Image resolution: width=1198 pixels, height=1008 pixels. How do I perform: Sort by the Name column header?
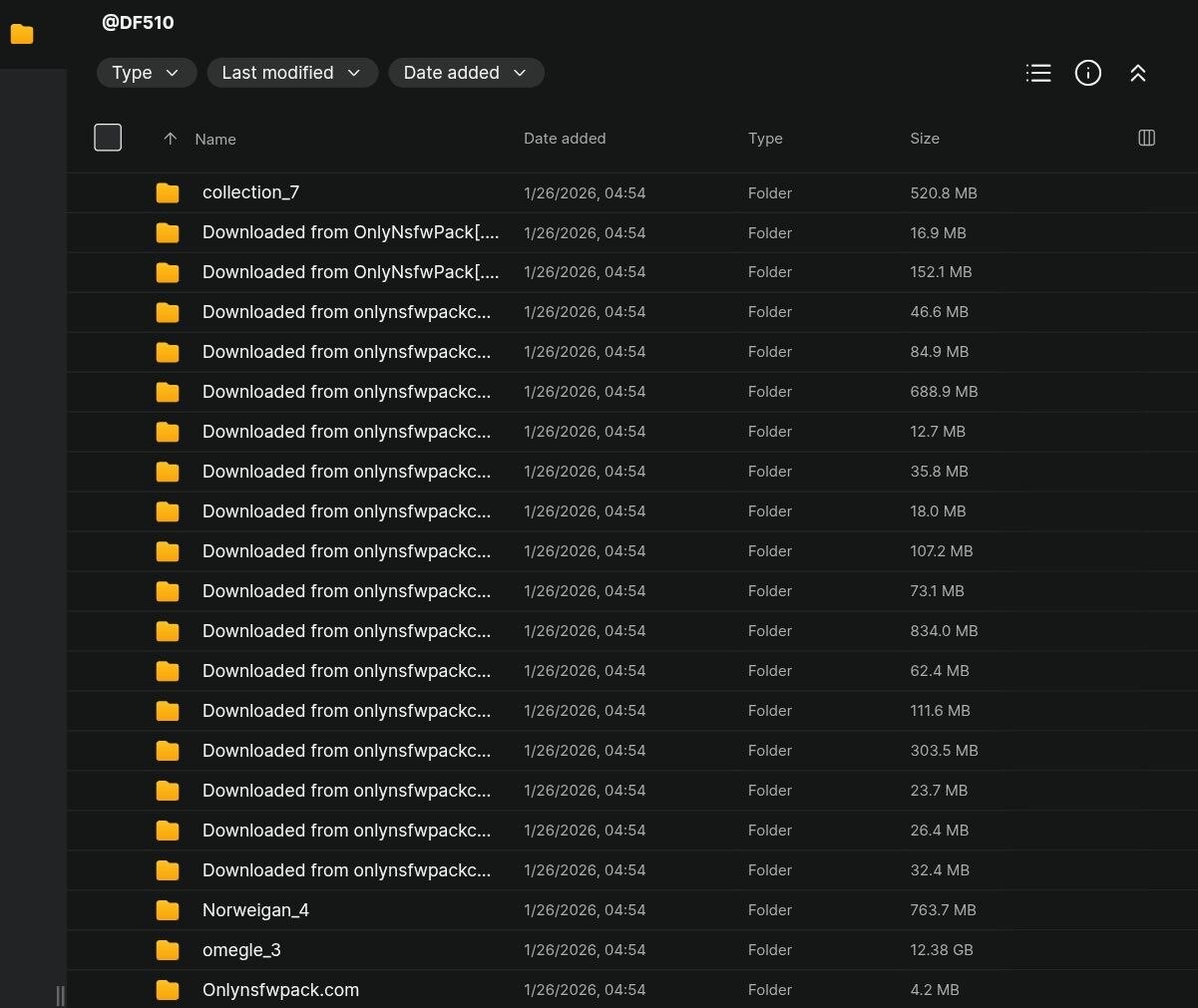click(x=215, y=140)
